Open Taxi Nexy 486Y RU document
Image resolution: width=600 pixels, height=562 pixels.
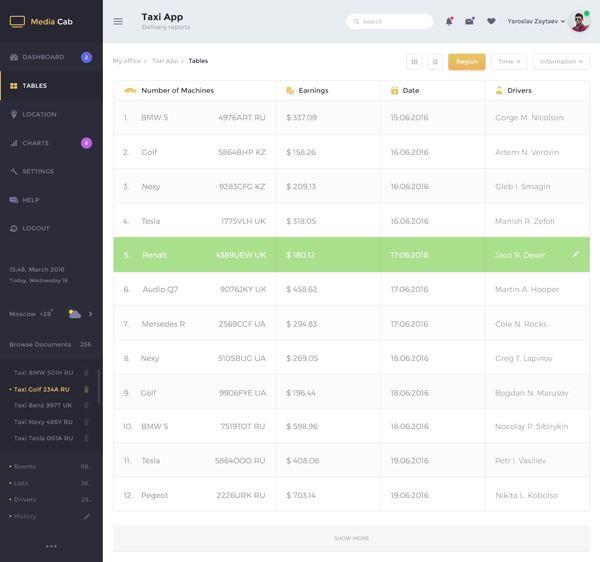(43, 422)
